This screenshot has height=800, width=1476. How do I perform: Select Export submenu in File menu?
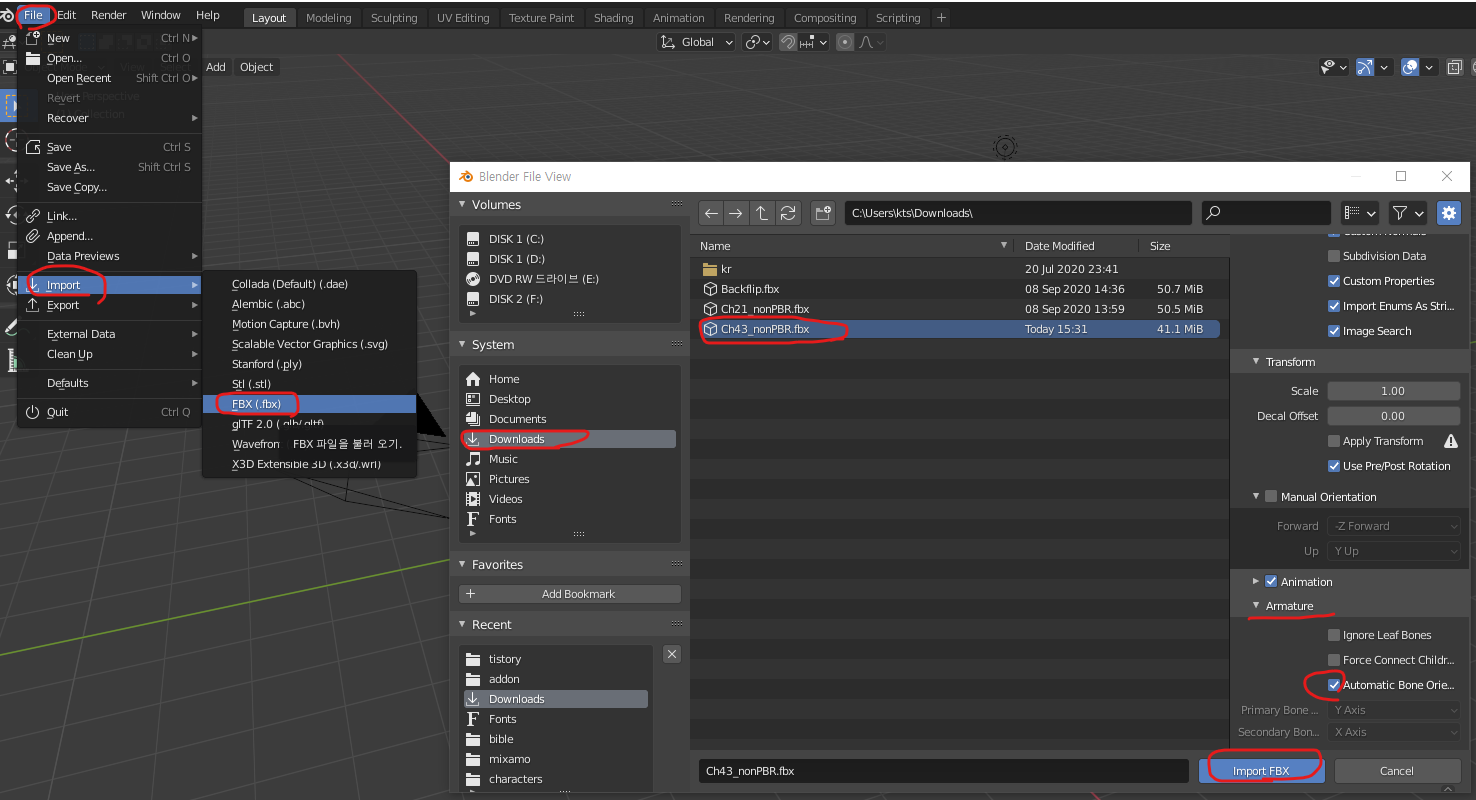110,305
